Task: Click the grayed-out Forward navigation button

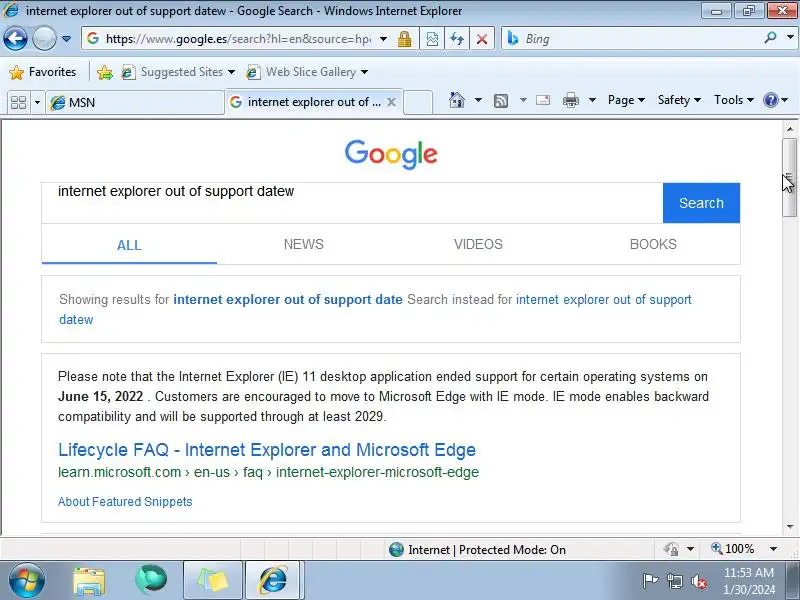Action: coord(44,39)
